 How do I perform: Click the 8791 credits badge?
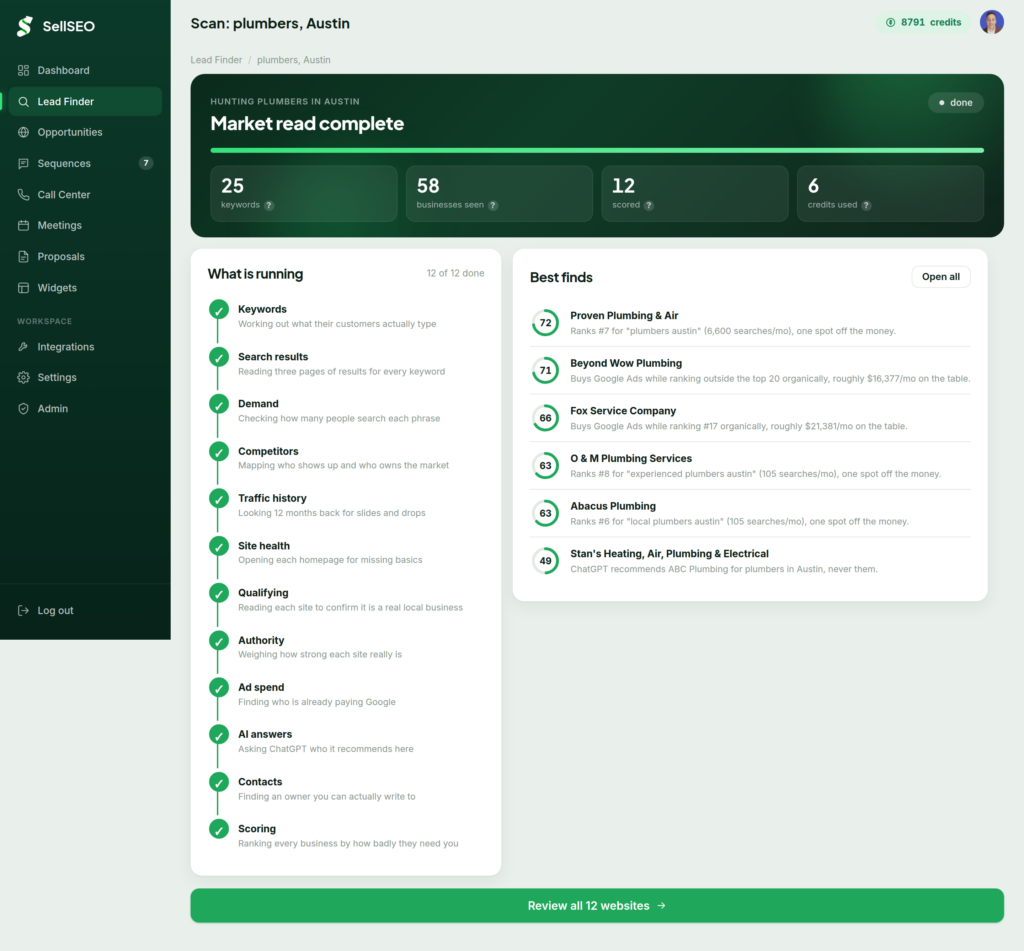tap(923, 22)
